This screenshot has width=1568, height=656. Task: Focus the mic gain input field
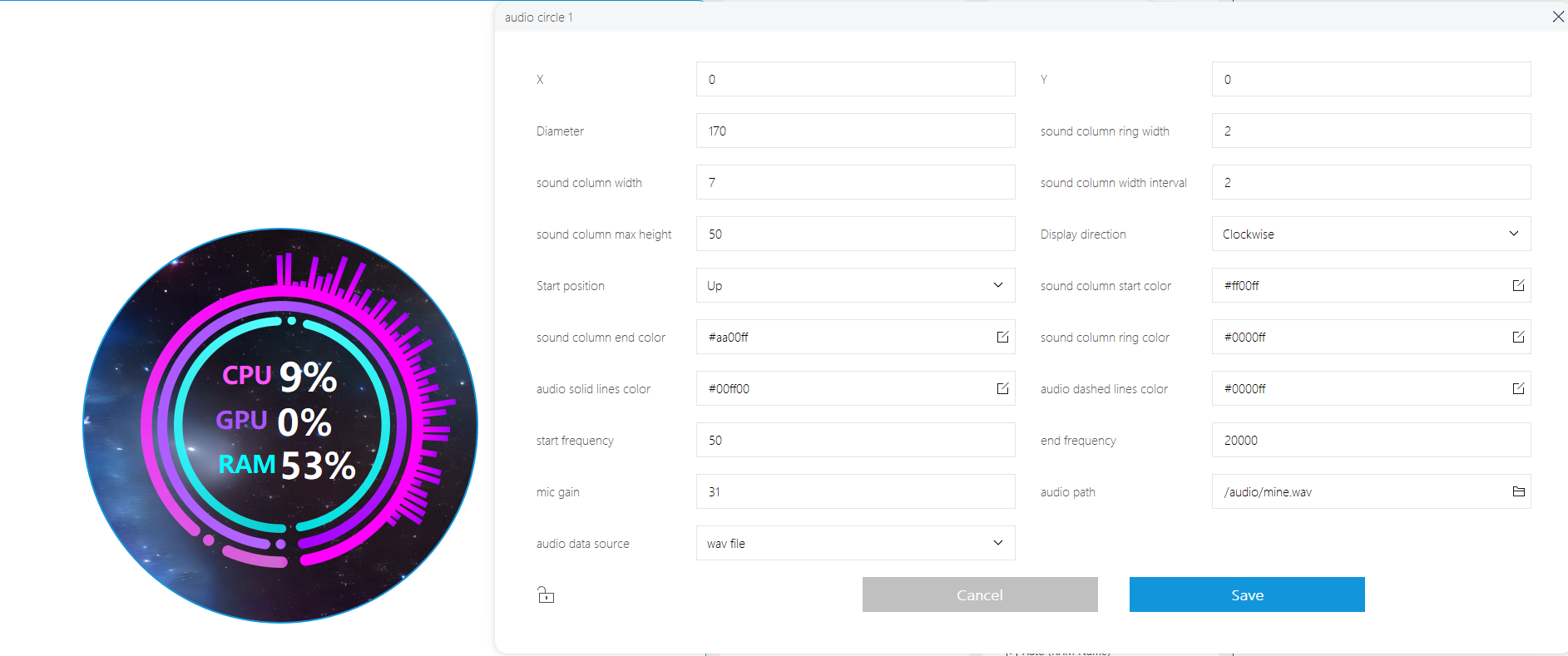click(x=855, y=491)
